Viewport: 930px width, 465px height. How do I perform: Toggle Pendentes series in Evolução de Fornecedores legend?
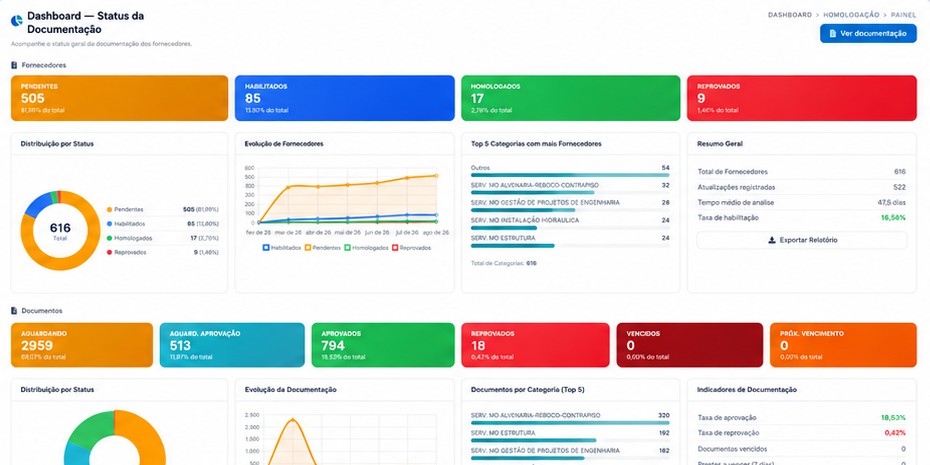coord(323,248)
